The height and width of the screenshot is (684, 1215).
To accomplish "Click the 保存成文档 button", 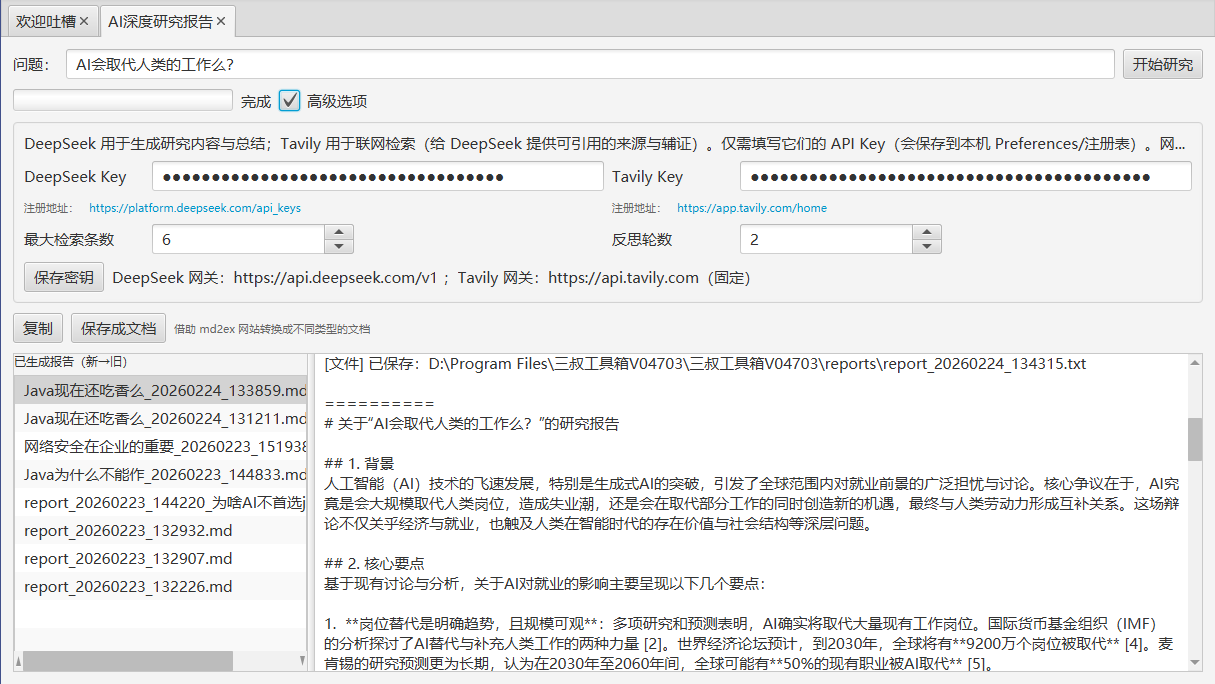I will click(x=119, y=328).
